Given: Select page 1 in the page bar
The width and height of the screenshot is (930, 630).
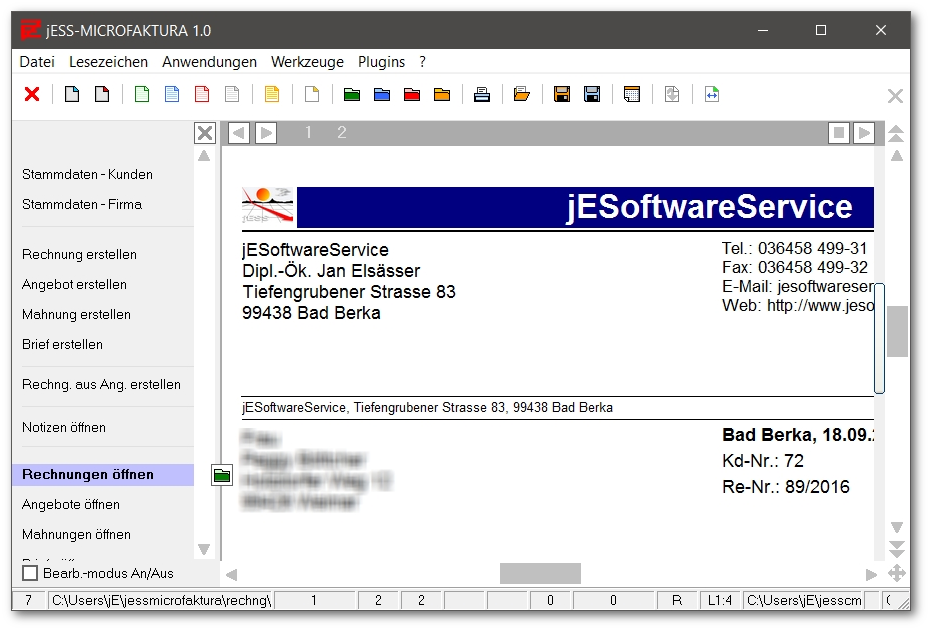Looking at the screenshot, I should coord(308,132).
